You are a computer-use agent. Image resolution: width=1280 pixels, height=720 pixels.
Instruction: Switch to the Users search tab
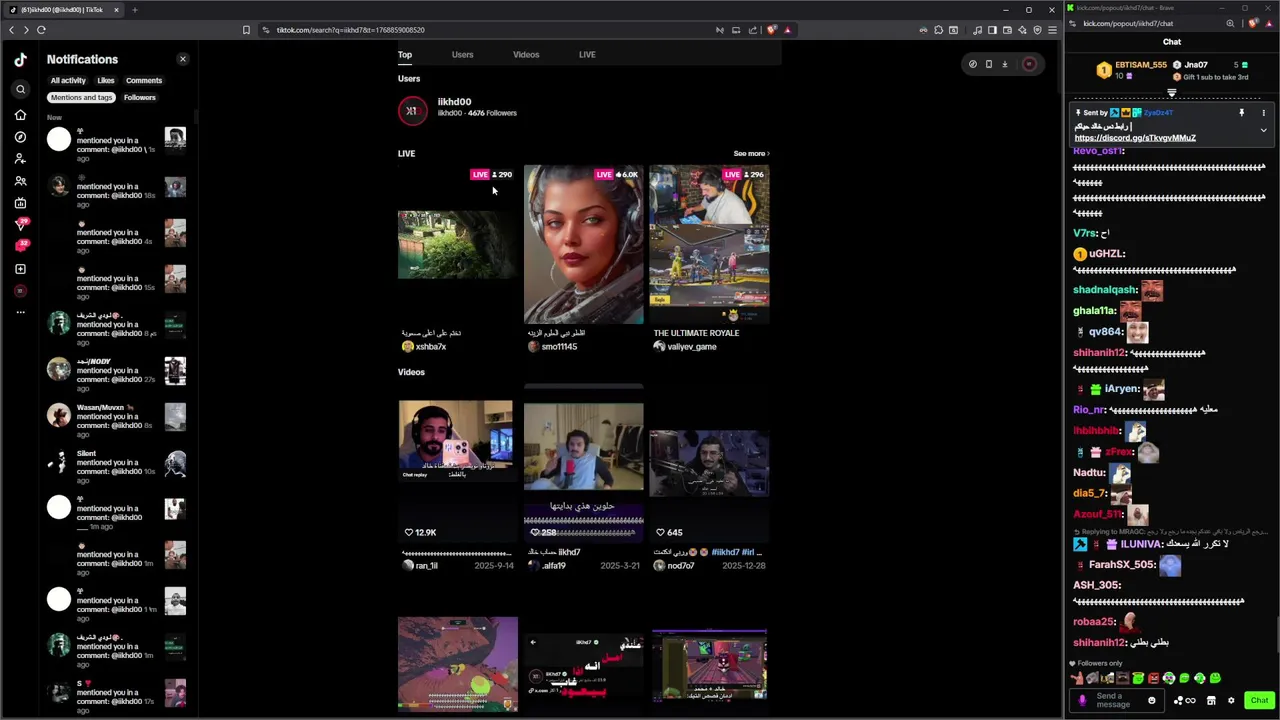[462, 55]
